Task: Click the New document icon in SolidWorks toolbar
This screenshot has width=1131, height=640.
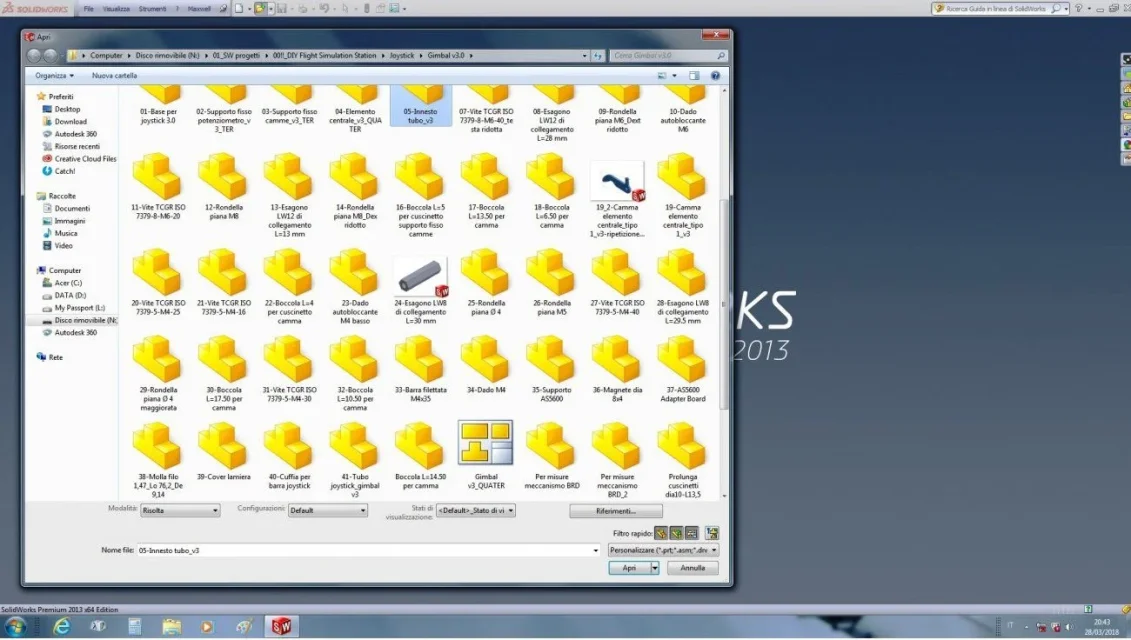Action: (x=239, y=9)
